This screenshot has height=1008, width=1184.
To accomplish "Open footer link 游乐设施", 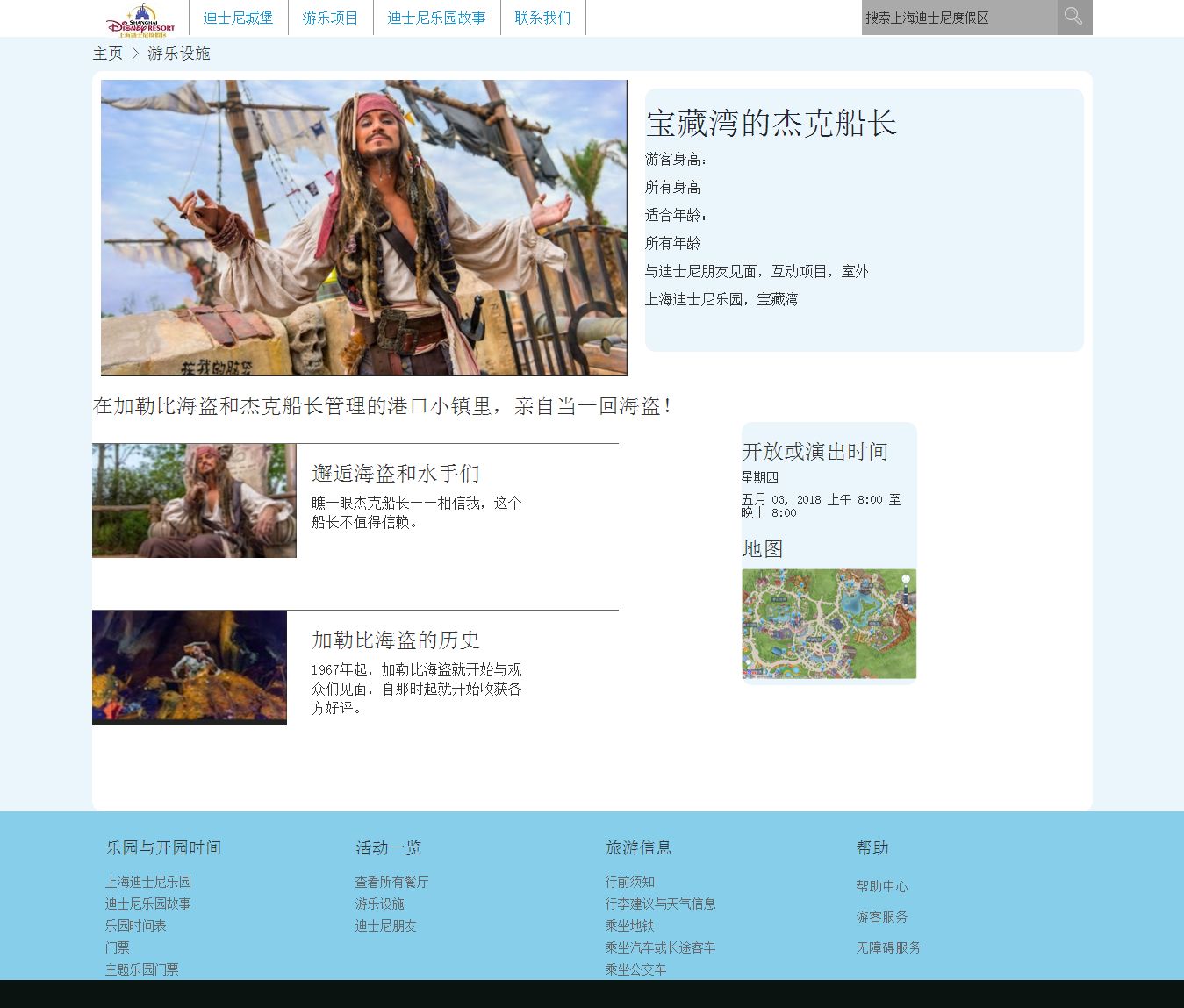I will pyautogui.click(x=380, y=904).
